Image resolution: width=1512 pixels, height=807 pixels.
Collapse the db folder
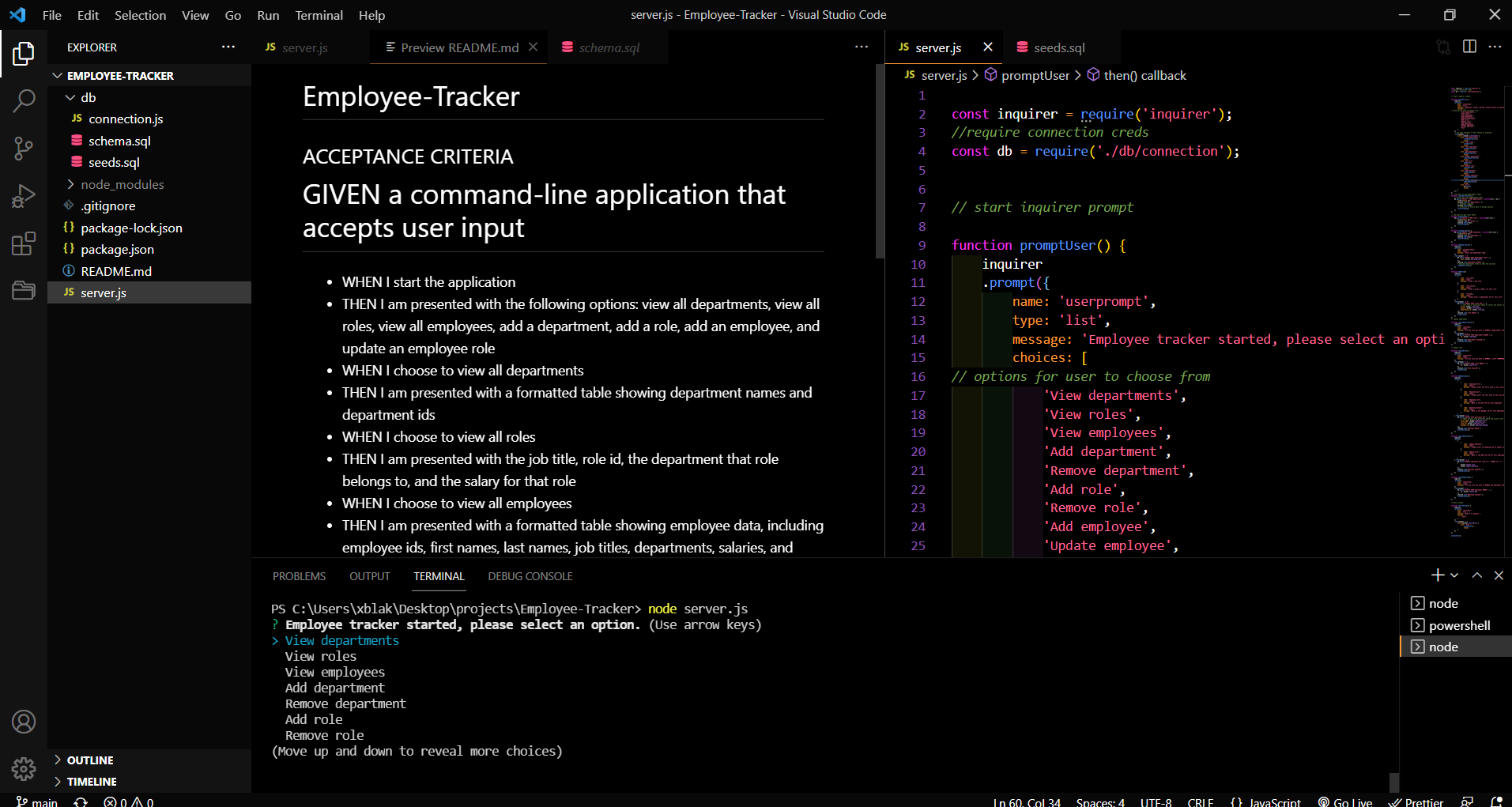click(x=70, y=97)
